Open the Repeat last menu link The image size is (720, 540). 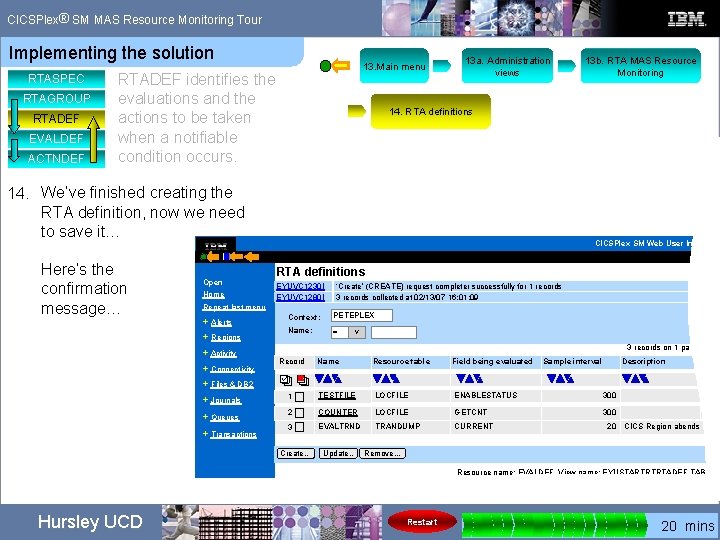click(234, 307)
